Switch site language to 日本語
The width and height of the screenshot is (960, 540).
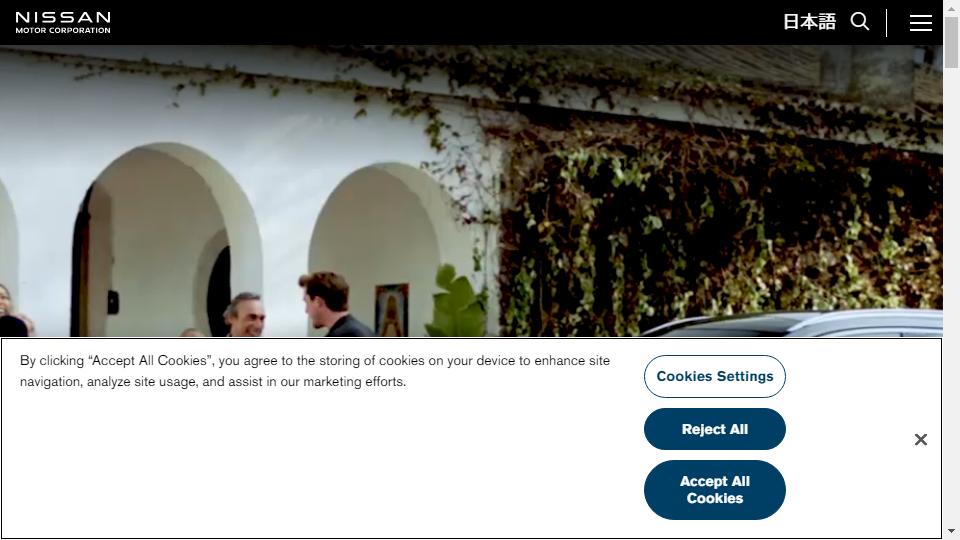click(809, 22)
